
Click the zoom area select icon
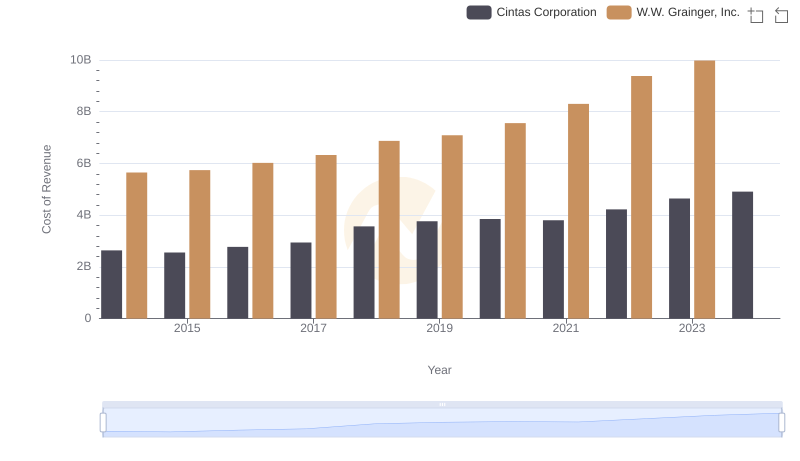756,15
